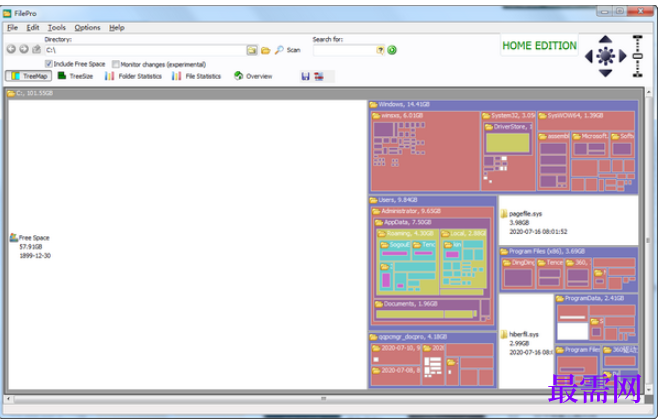The image size is (660, 420).
Task: Click the blue save floppy disk icon
Action: (306, 76)
